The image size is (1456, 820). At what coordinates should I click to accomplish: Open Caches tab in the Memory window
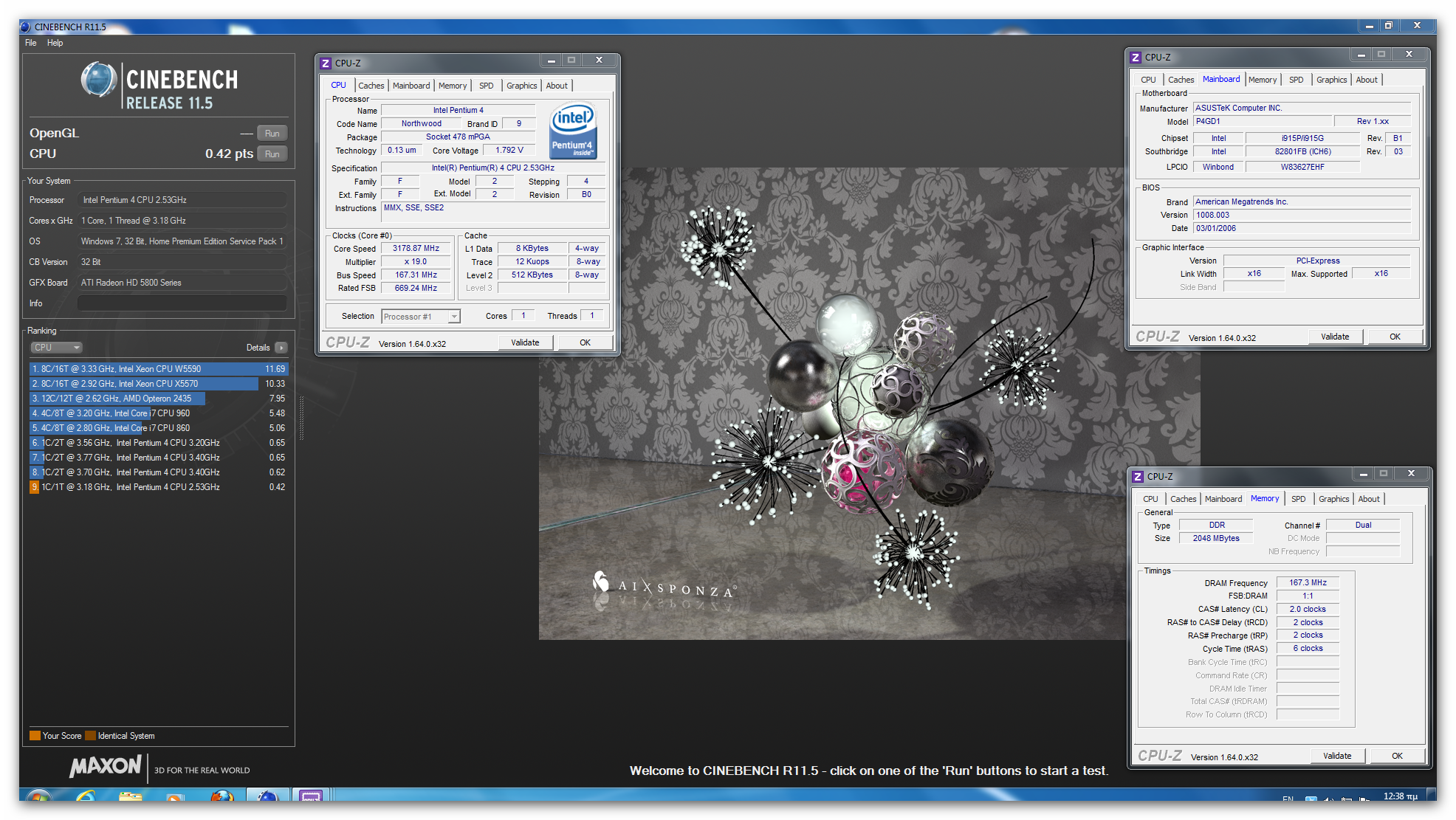click(1184, 499)
